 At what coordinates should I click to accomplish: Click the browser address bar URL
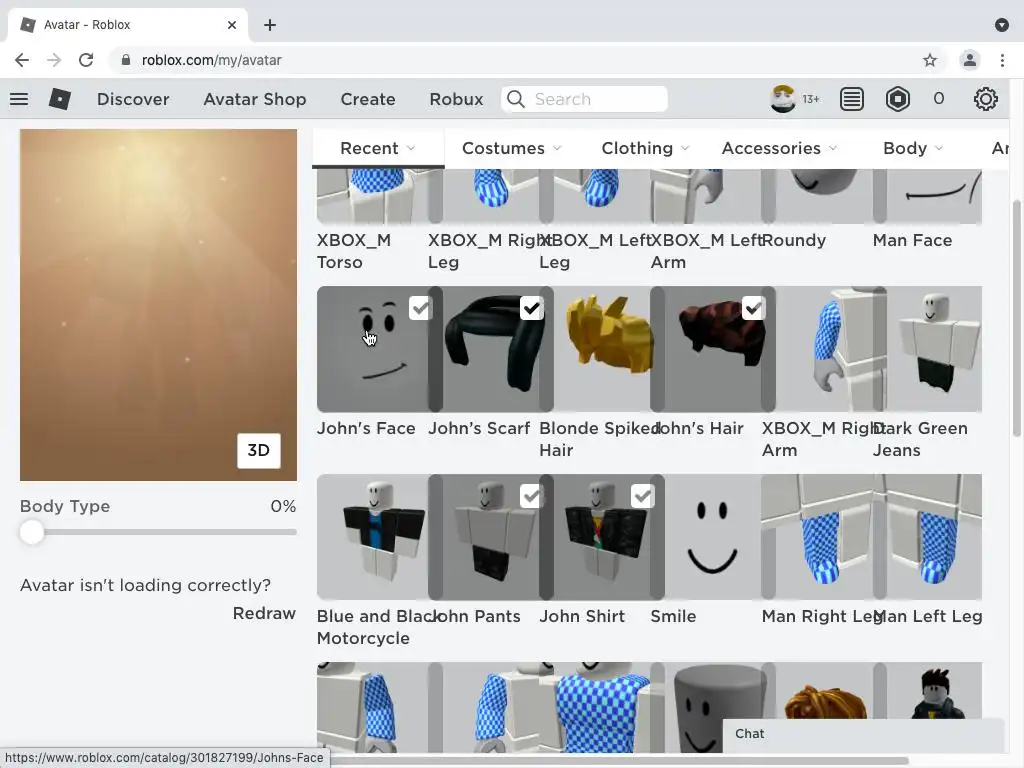point(212,60)
